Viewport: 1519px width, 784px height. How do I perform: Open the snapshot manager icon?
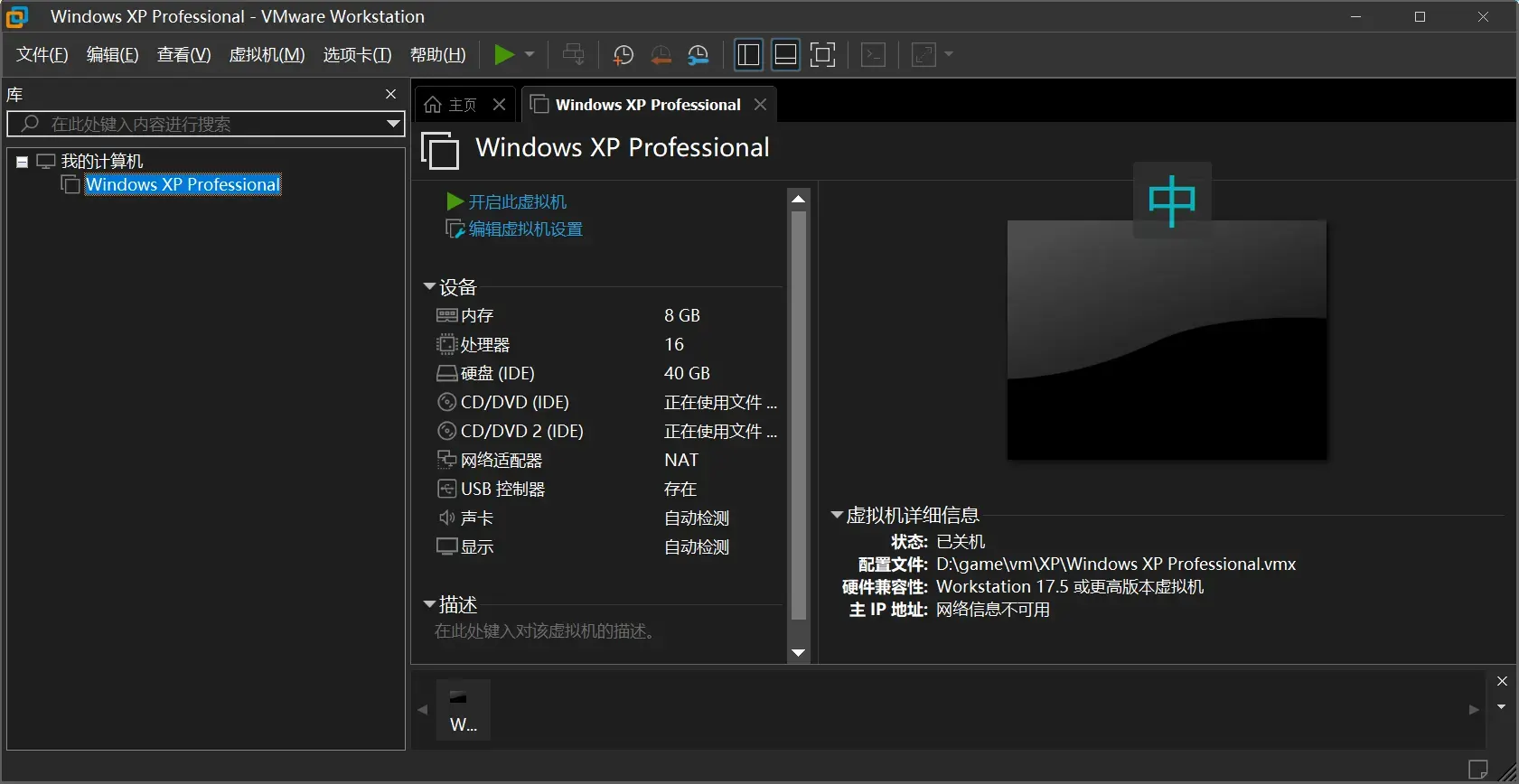pyautogui.click(x=699, y=55)
